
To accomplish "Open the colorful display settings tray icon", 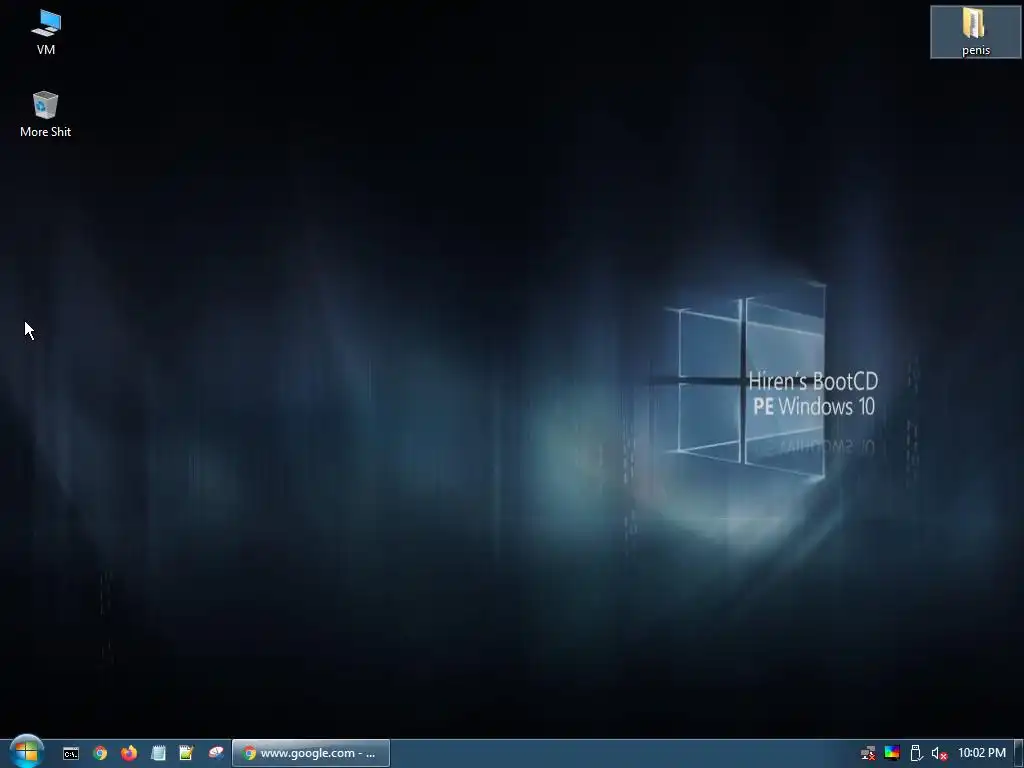I will coord(891,753).
